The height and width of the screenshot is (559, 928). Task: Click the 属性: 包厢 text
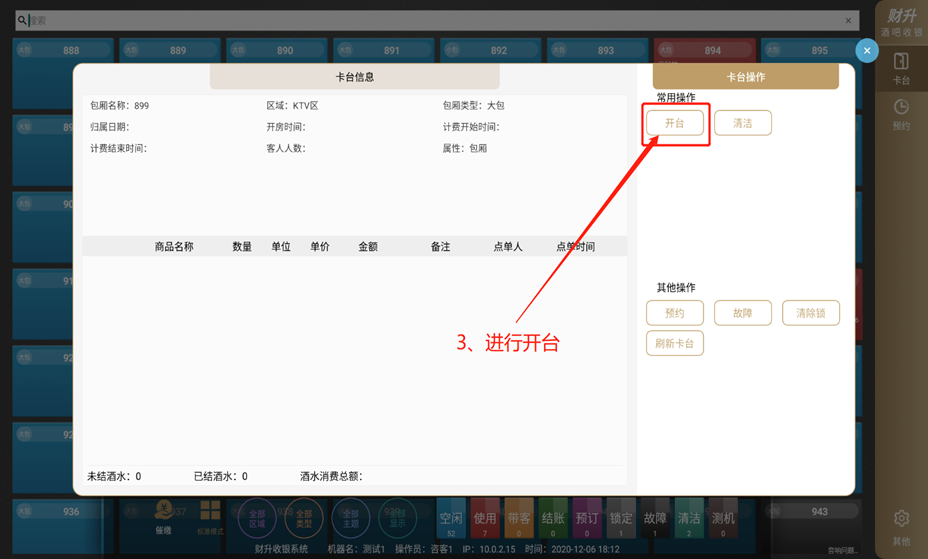[465, 148]
